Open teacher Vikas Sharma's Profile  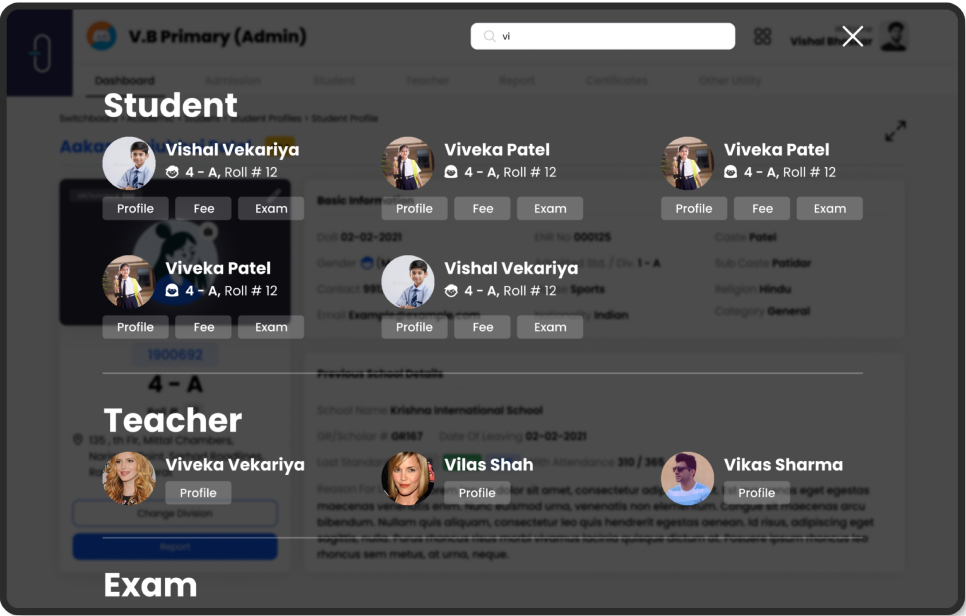(x=756, y=493)
